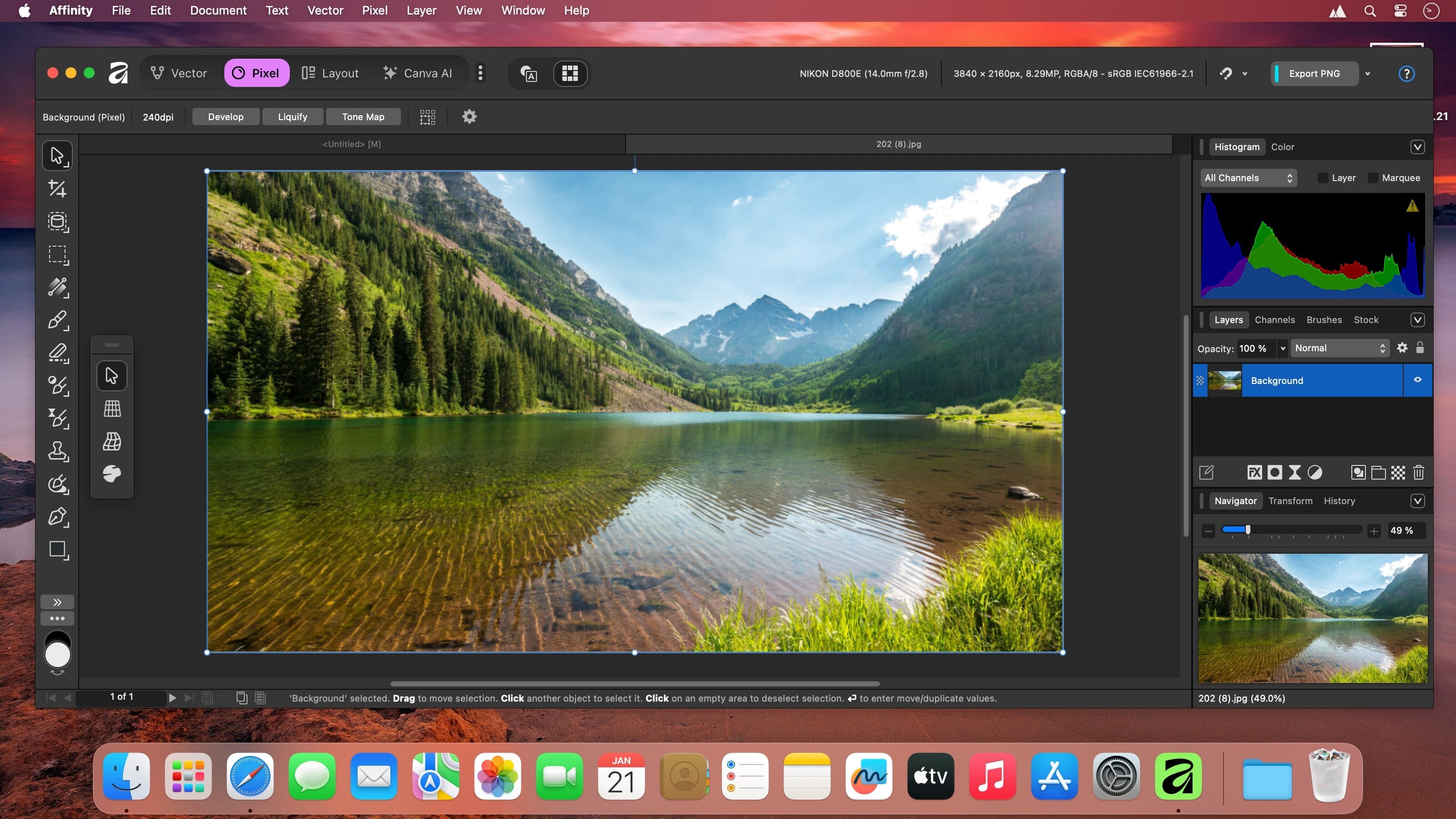Open the Layer menu in menu bar
Screen dimensions: 1456x819
[421, 10]
